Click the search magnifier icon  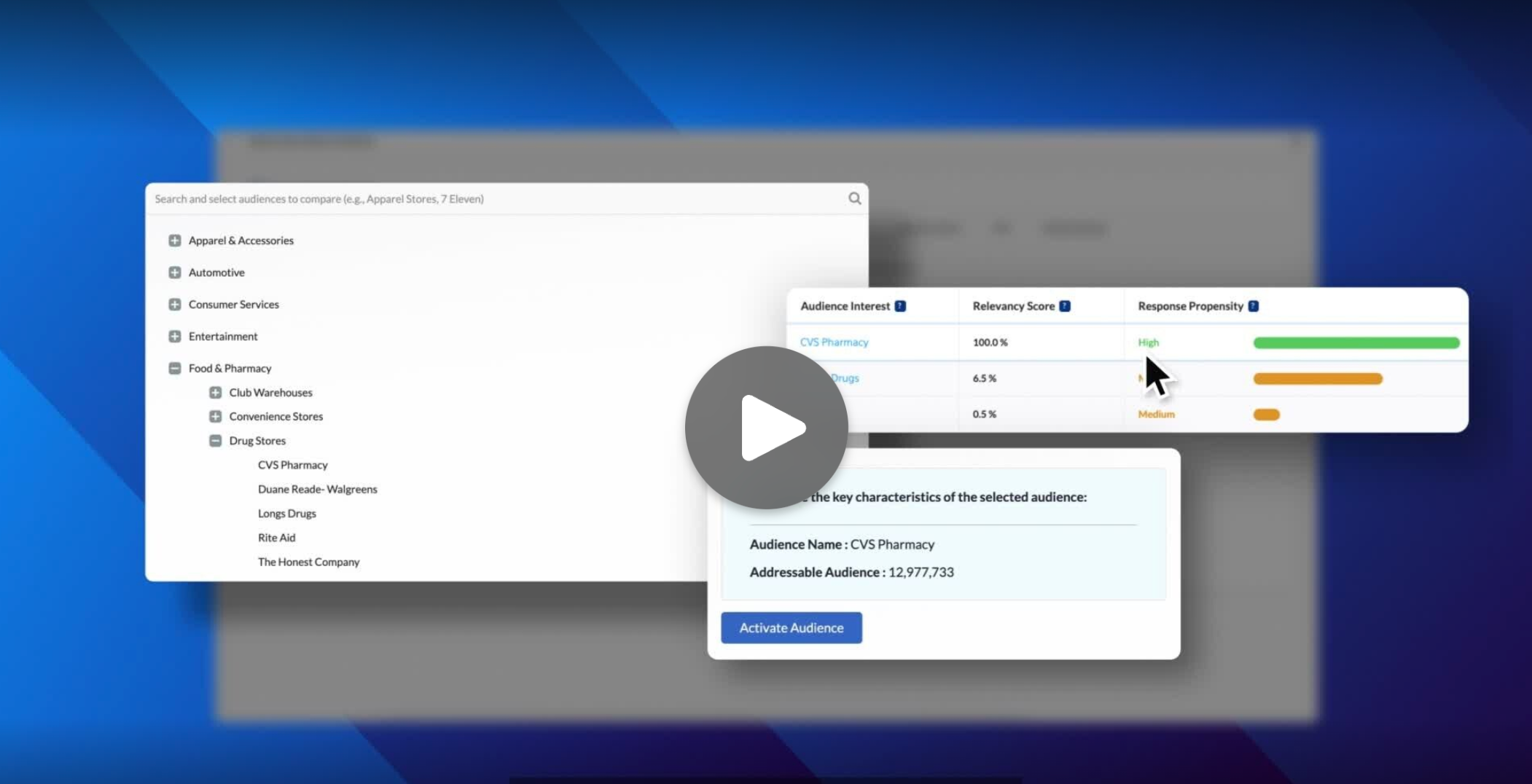tap(854, 199)
